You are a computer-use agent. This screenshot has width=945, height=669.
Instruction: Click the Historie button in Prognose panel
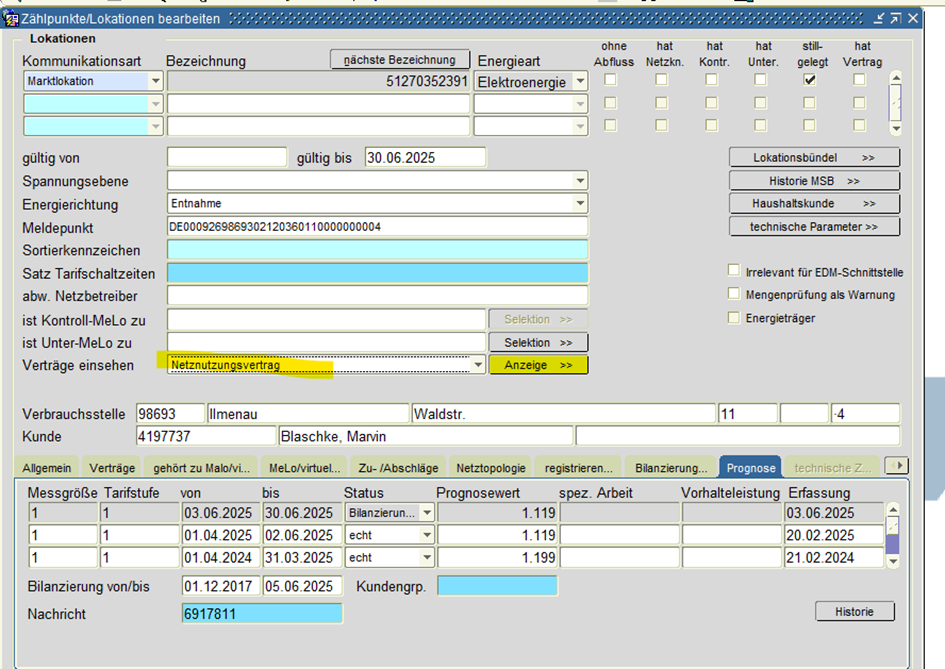[x=855, y=612]
